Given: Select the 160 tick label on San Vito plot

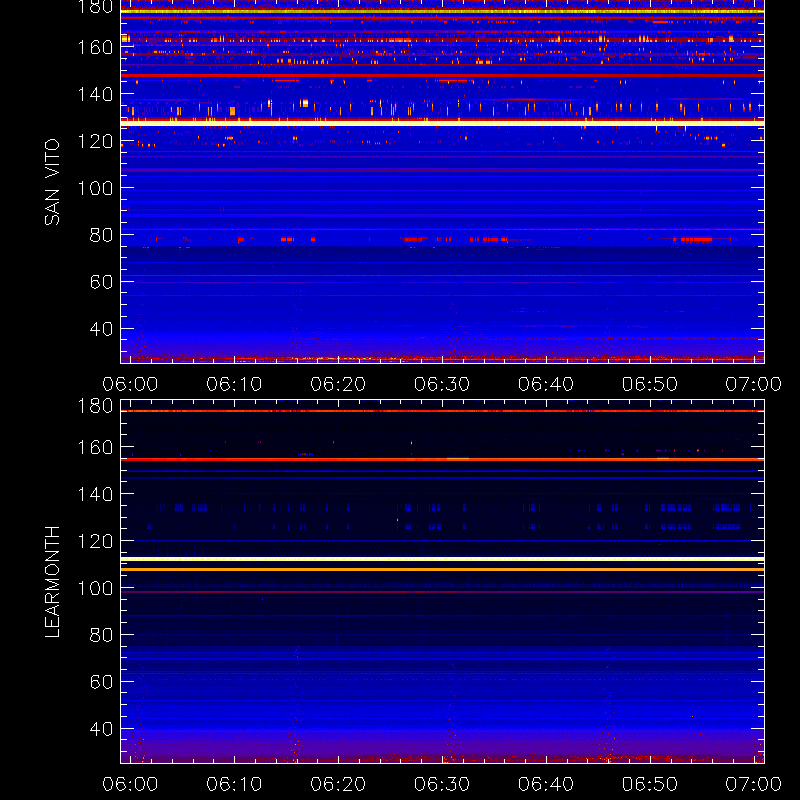Looking at the screenshot, I should tap(95, 47).
